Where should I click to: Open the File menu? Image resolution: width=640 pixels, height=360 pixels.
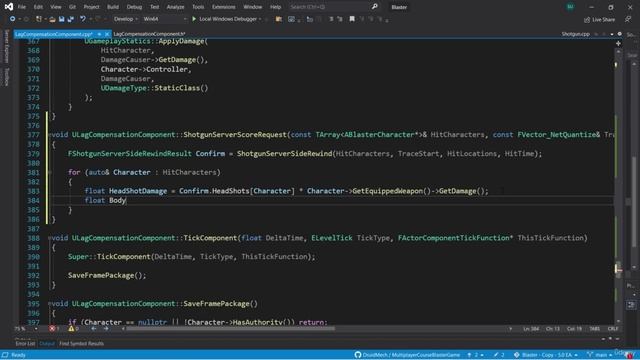(x=22, y=7)
